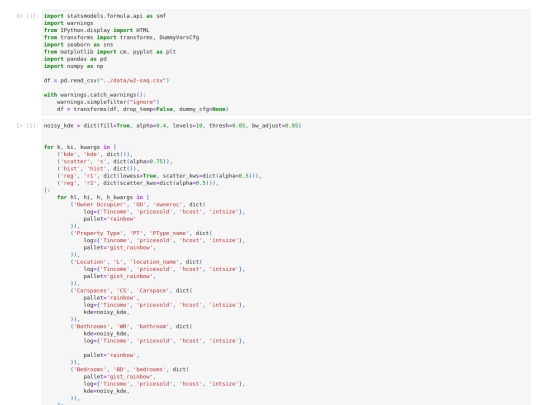
Task: Click 'owneroc' in the Owner Occupier line
Action: pyautogui.click(x=168, y=205)
